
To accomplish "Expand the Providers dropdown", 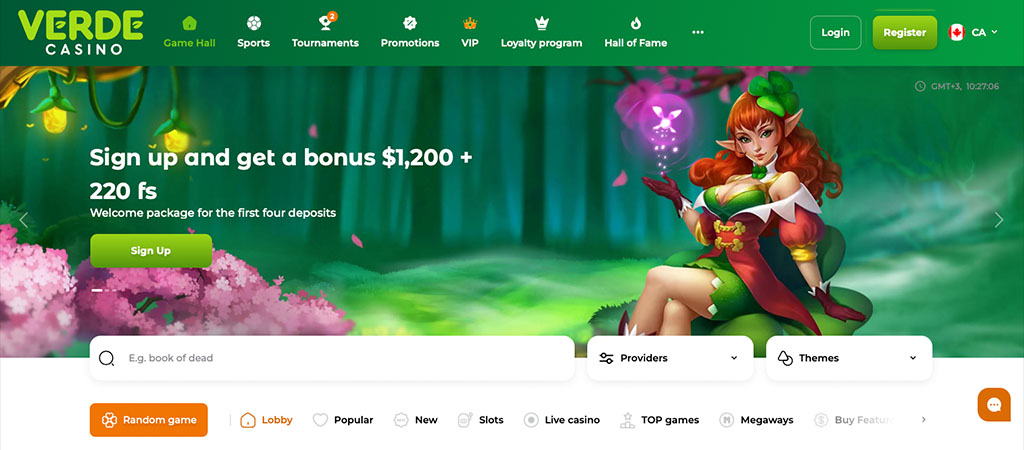I will (x=670, y=358).
